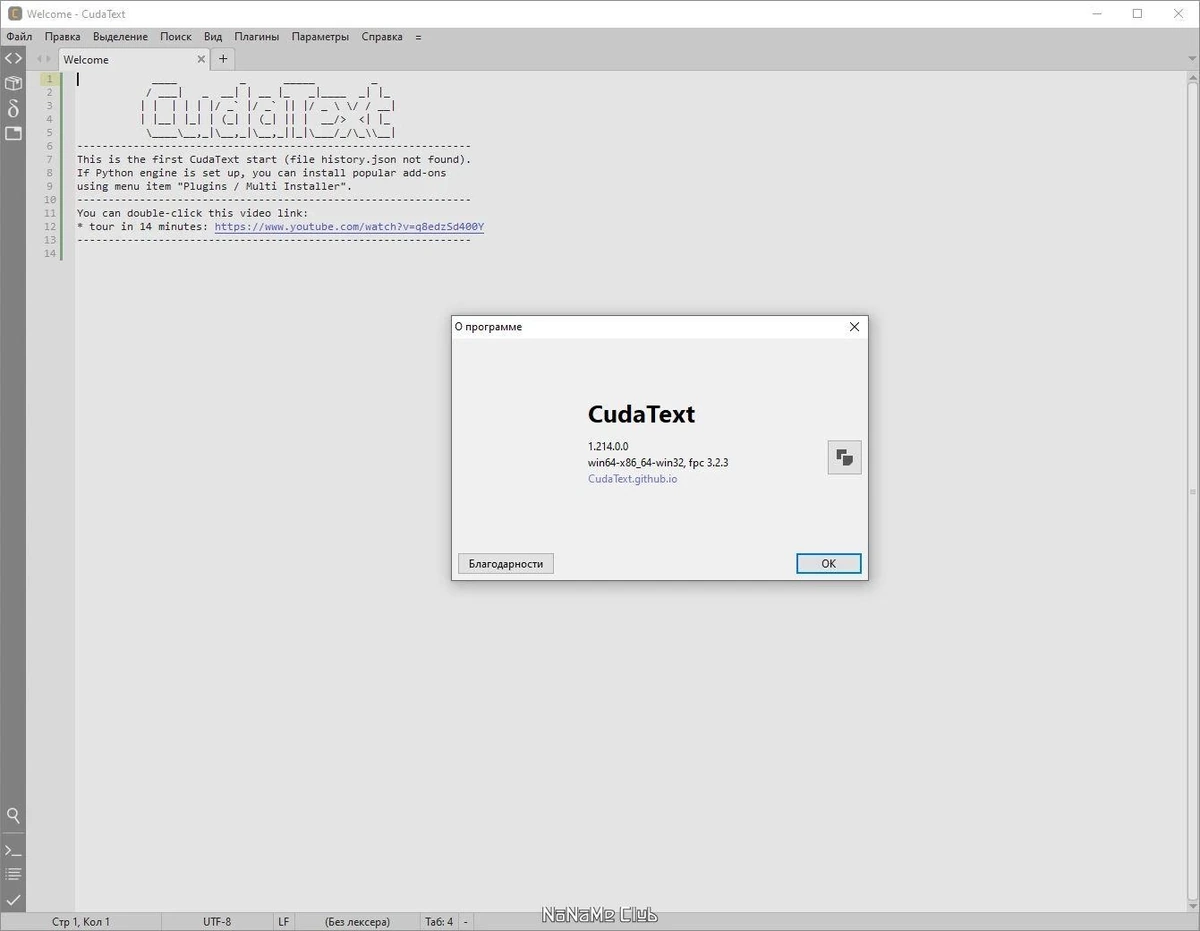The width and height of the screenshot is (1200, 931).
Task: Click the CudaText heading in About dialog
Action: [x=641, y=414]
